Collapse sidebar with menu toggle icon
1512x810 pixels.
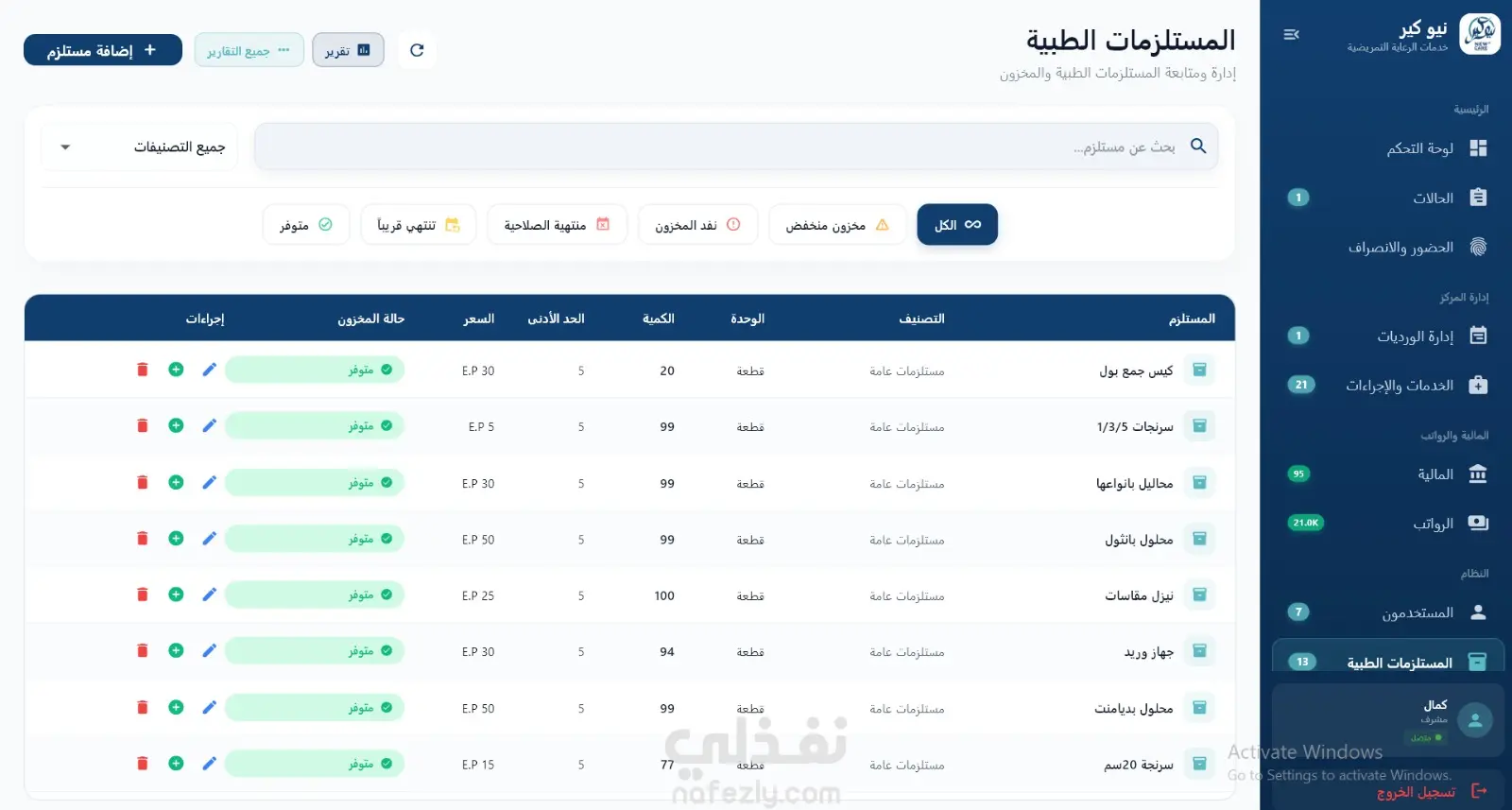pos(1291,35)
